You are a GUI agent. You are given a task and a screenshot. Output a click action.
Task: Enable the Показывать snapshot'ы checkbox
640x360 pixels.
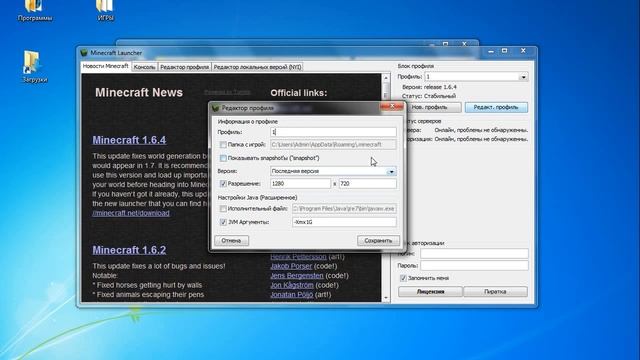[x=223, y=158]
